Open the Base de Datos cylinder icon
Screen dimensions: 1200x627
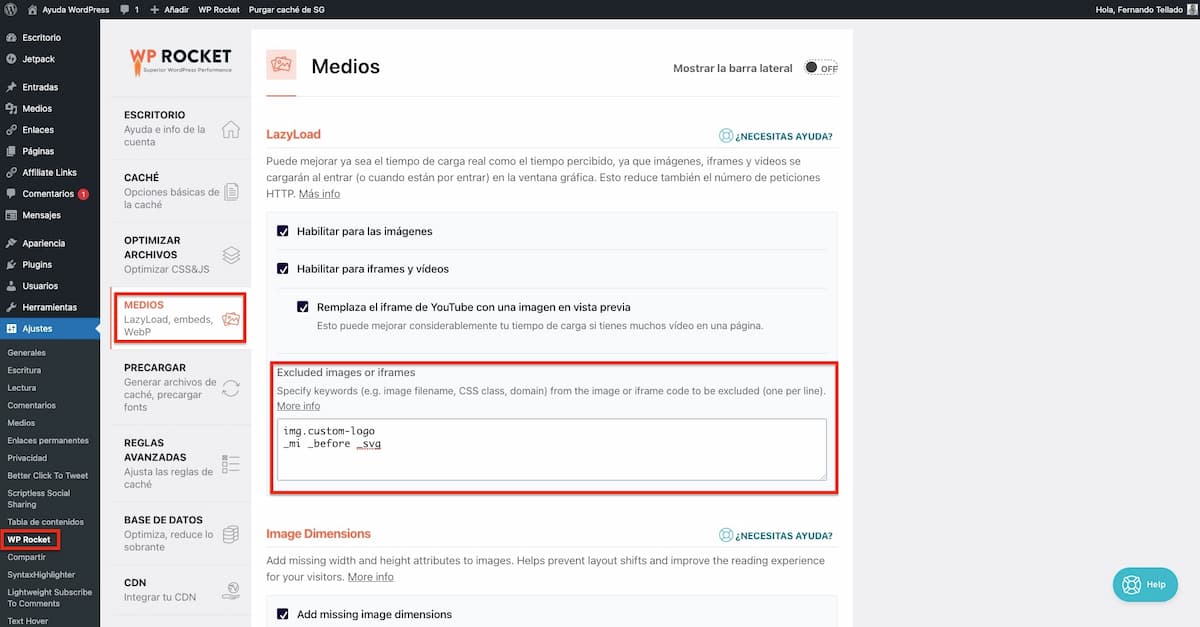231,534
